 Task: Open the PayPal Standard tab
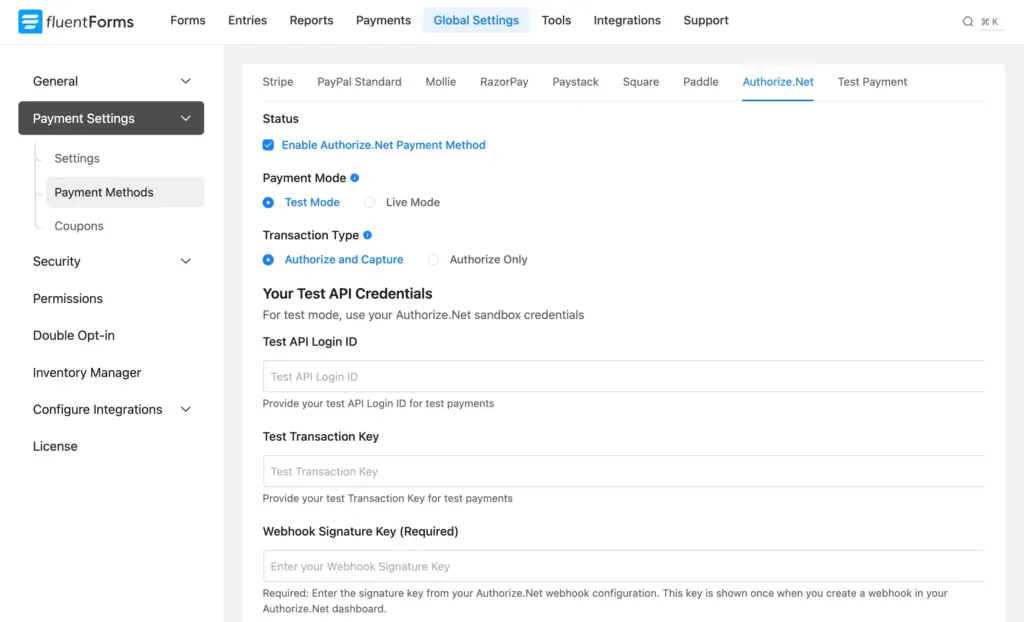click(x=359, y=82)
